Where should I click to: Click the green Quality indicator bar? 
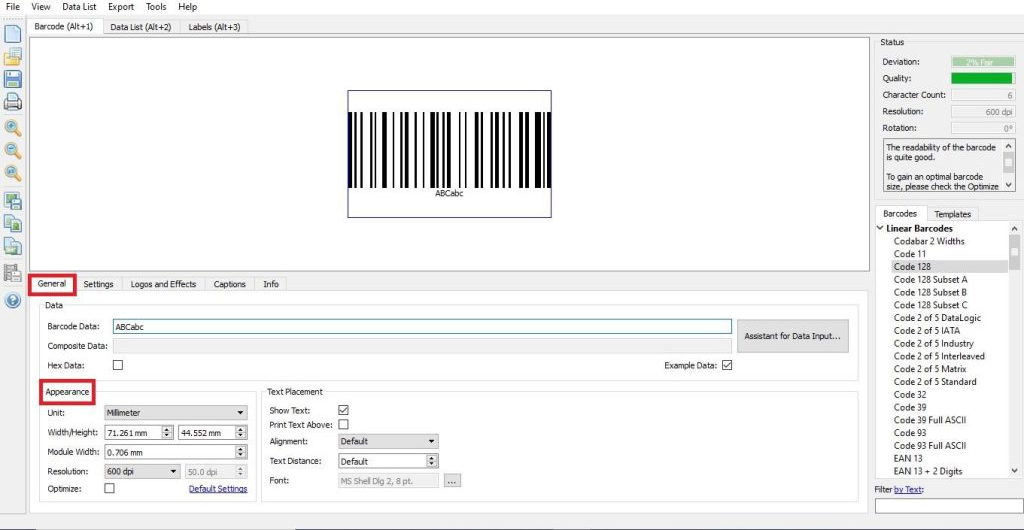click(x=982, y=78)
